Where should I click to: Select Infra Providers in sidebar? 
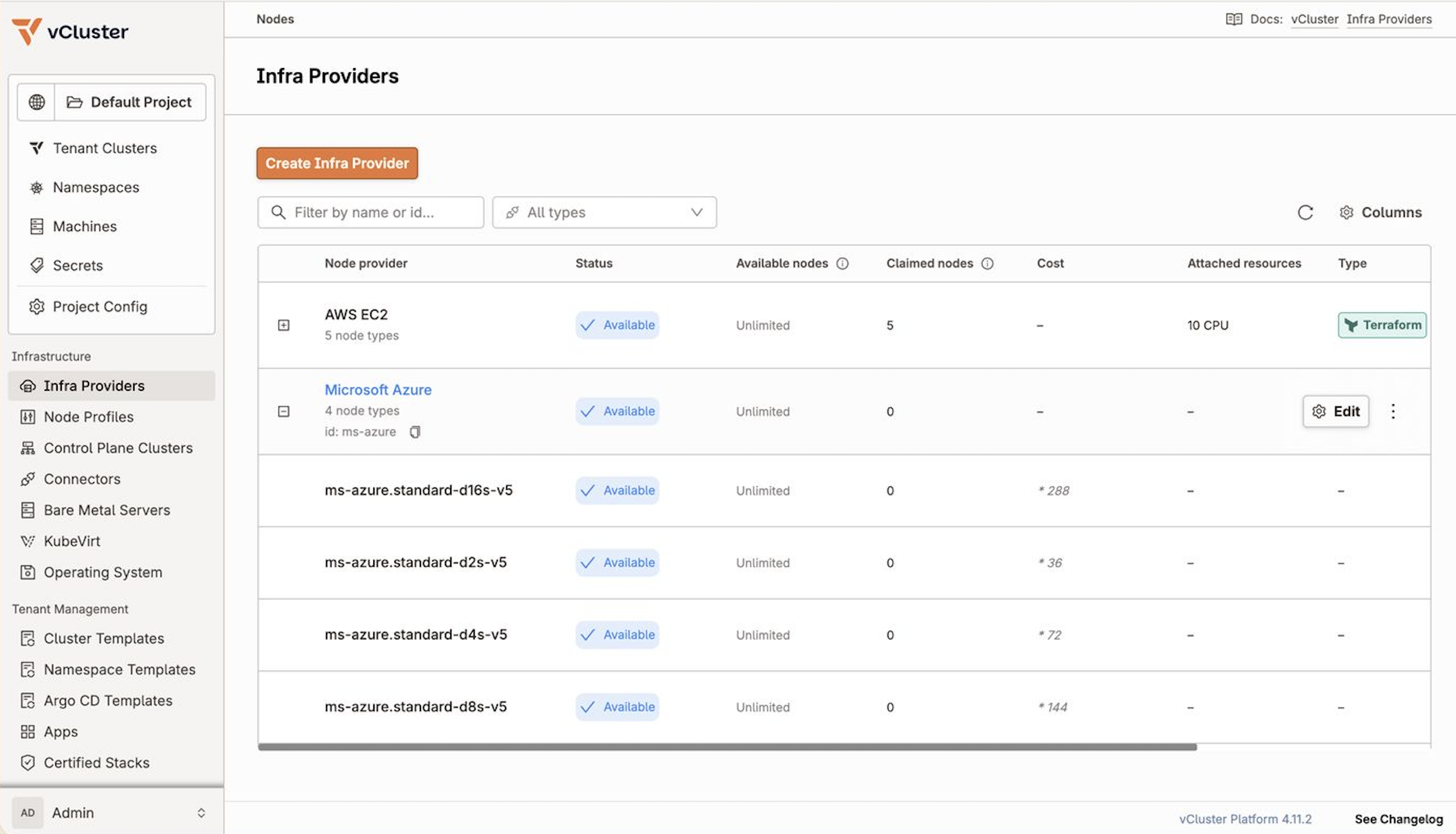click(111, 386)
